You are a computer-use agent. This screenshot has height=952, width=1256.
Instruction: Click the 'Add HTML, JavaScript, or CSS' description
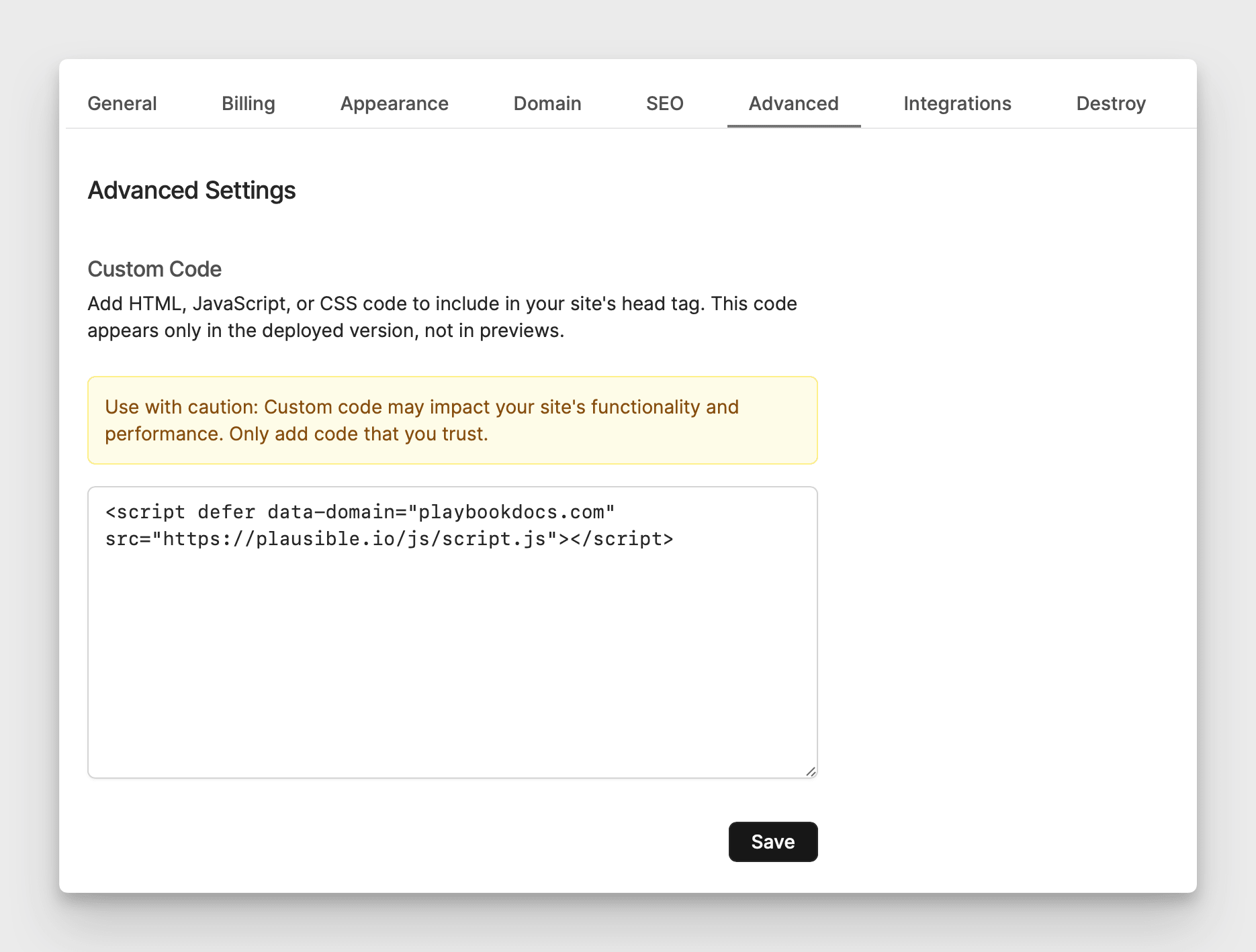click(x=442, y=317)
